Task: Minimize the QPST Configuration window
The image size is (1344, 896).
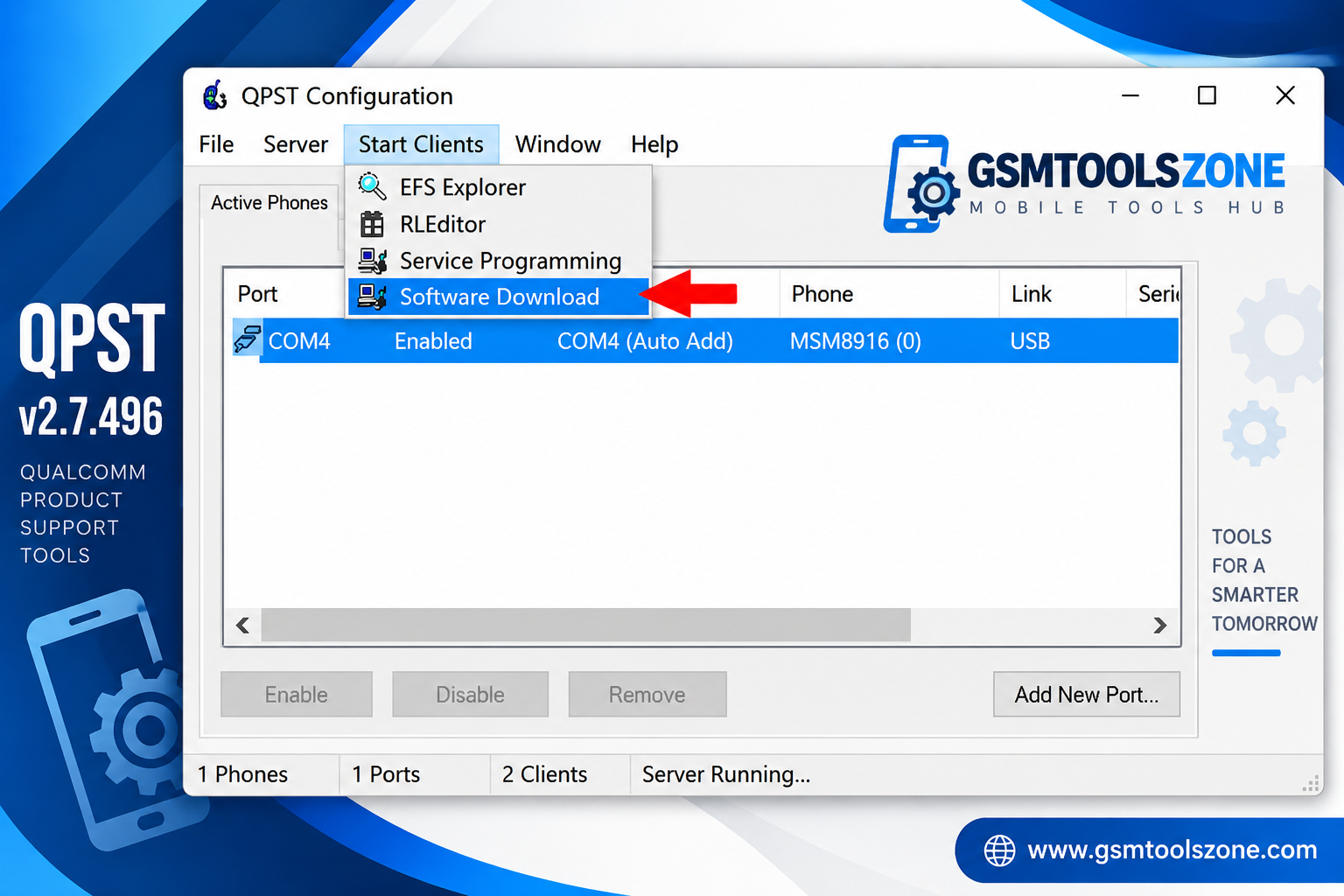Action: [1130, 95]
